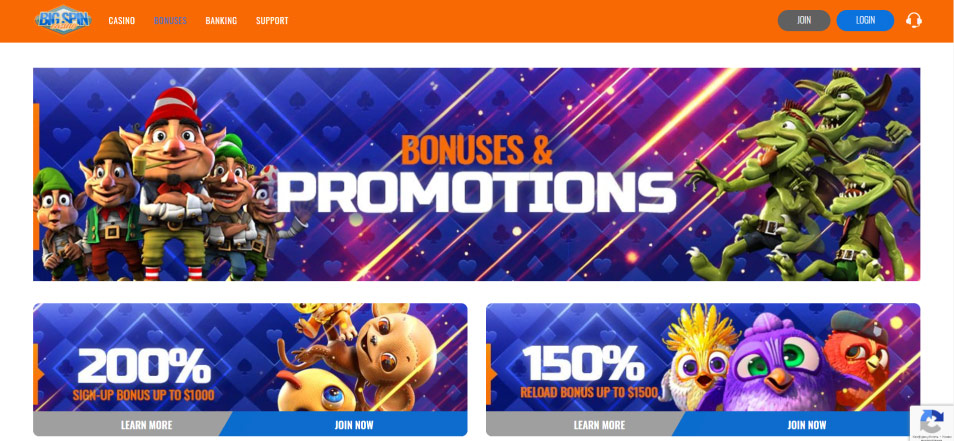Click the Bonuses & Promotions hero banner
Image resolution: width=954 pixels, height=441 pixels.
tap(476, 174)
